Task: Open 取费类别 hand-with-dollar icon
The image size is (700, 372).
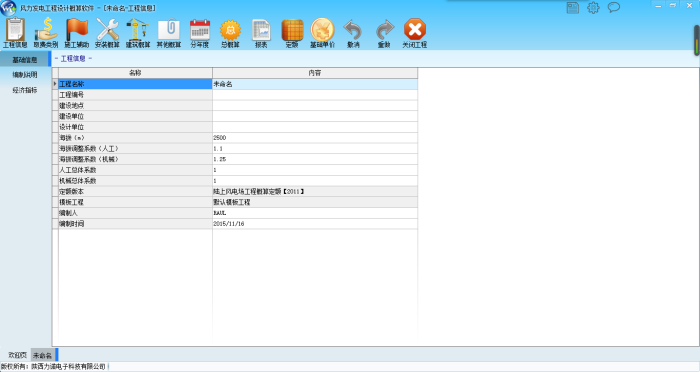Action: pos(46,33)
